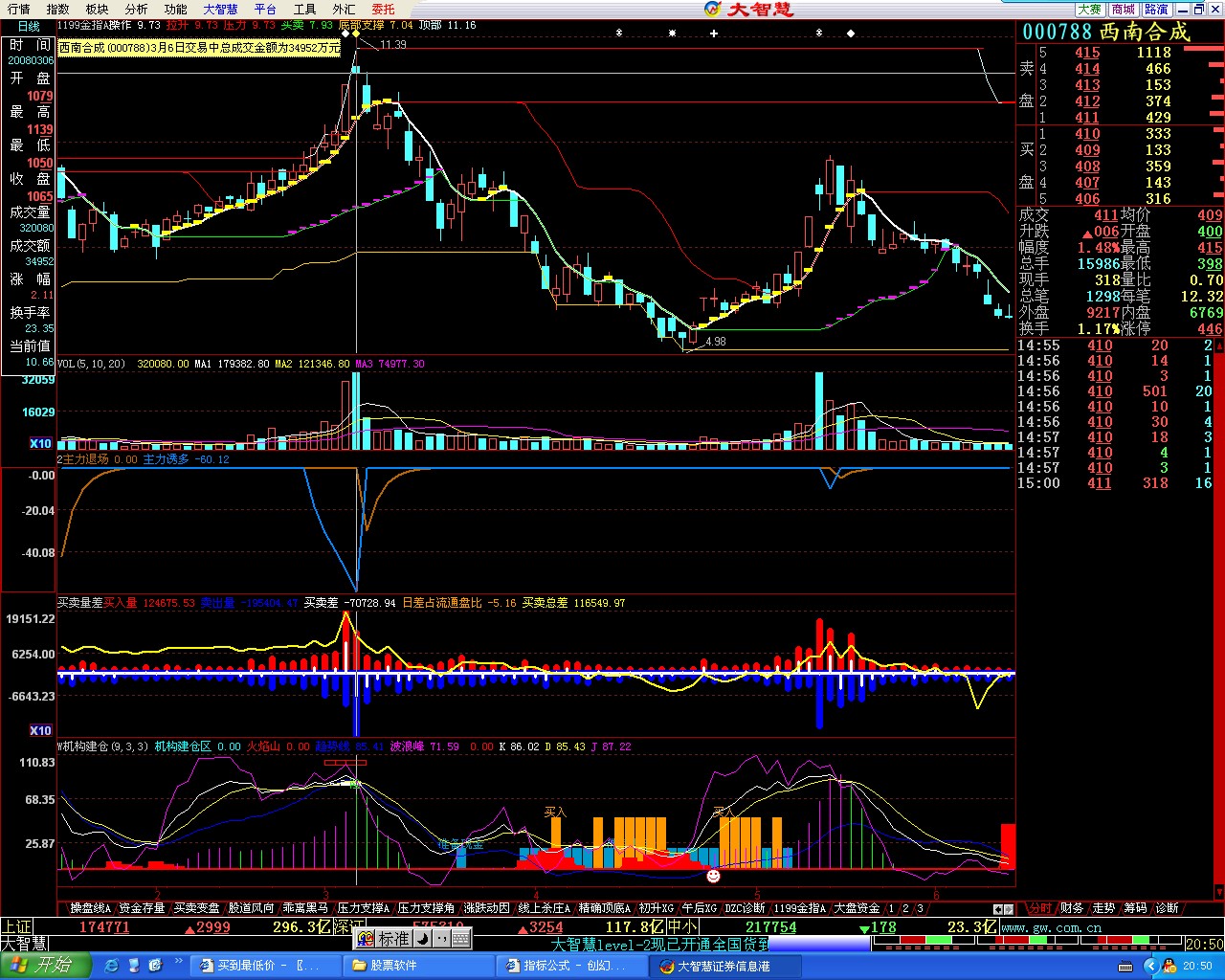Image resolution: width=1225 pixels, height=980 pixels.
Task: Switch to 1199金指A indicator tab
Action: pos(800,908)
